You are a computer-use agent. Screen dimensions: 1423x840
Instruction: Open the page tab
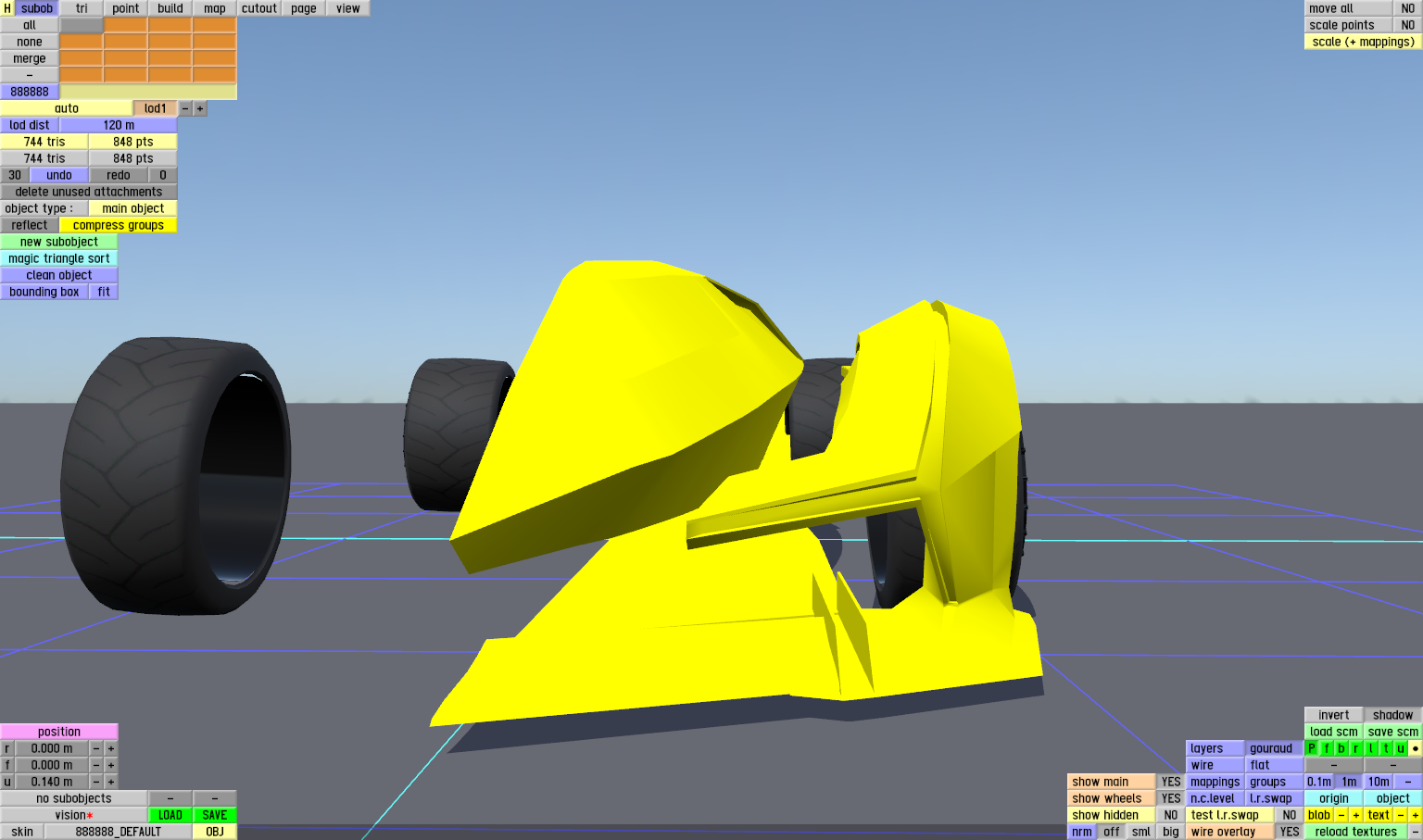point(304,8)
